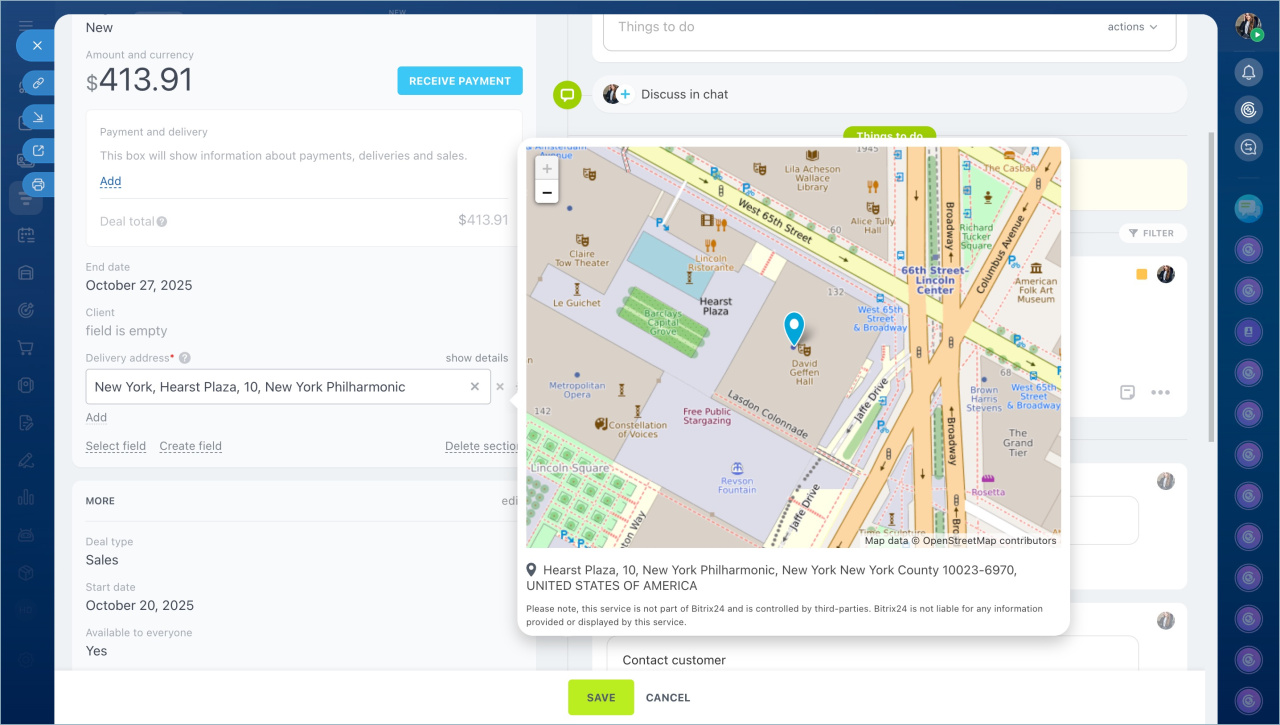This screenshot has width=1280, height=725.
Task: Click the copy link icon on slider panel
Action: (38, 83)
